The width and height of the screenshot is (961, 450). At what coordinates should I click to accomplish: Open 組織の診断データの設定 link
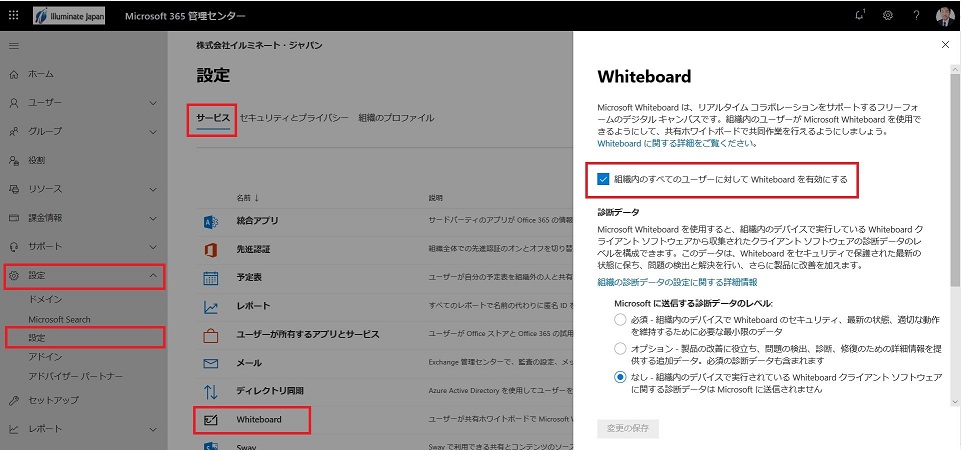click(677, 283)
